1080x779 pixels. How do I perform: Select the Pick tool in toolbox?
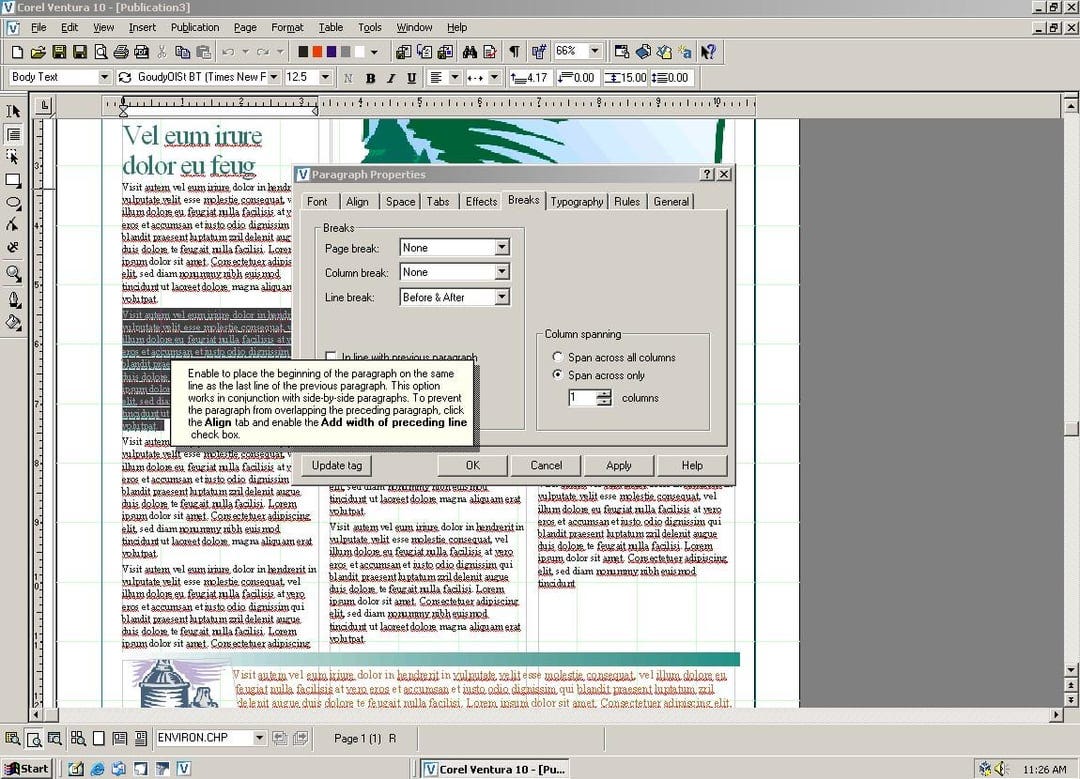[13, 111]
